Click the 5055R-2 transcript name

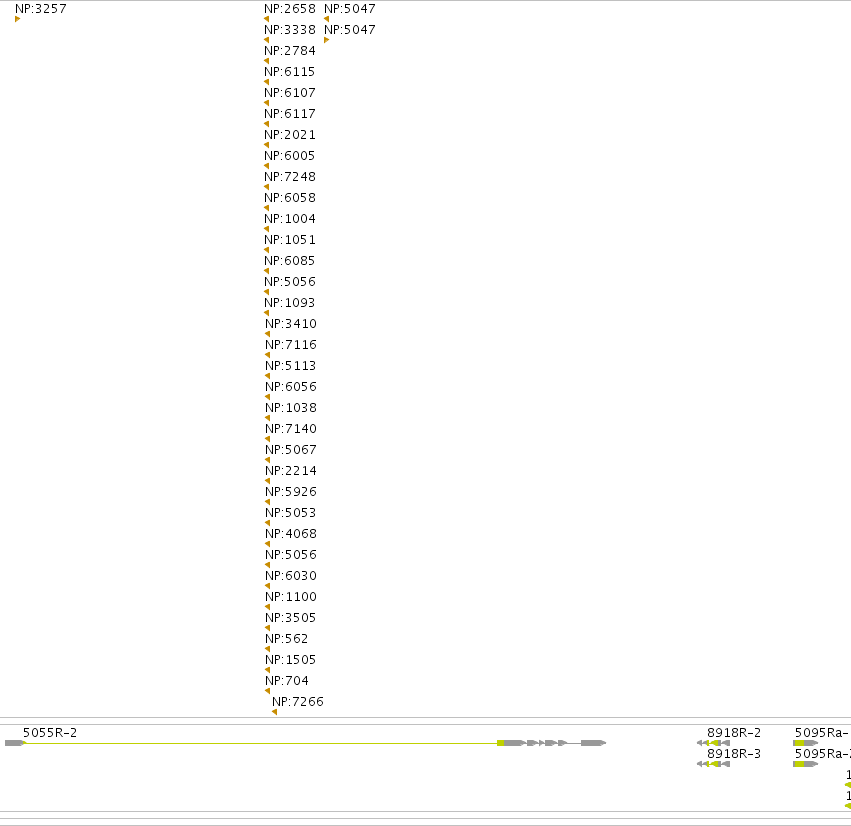click(x=50, y=733)
